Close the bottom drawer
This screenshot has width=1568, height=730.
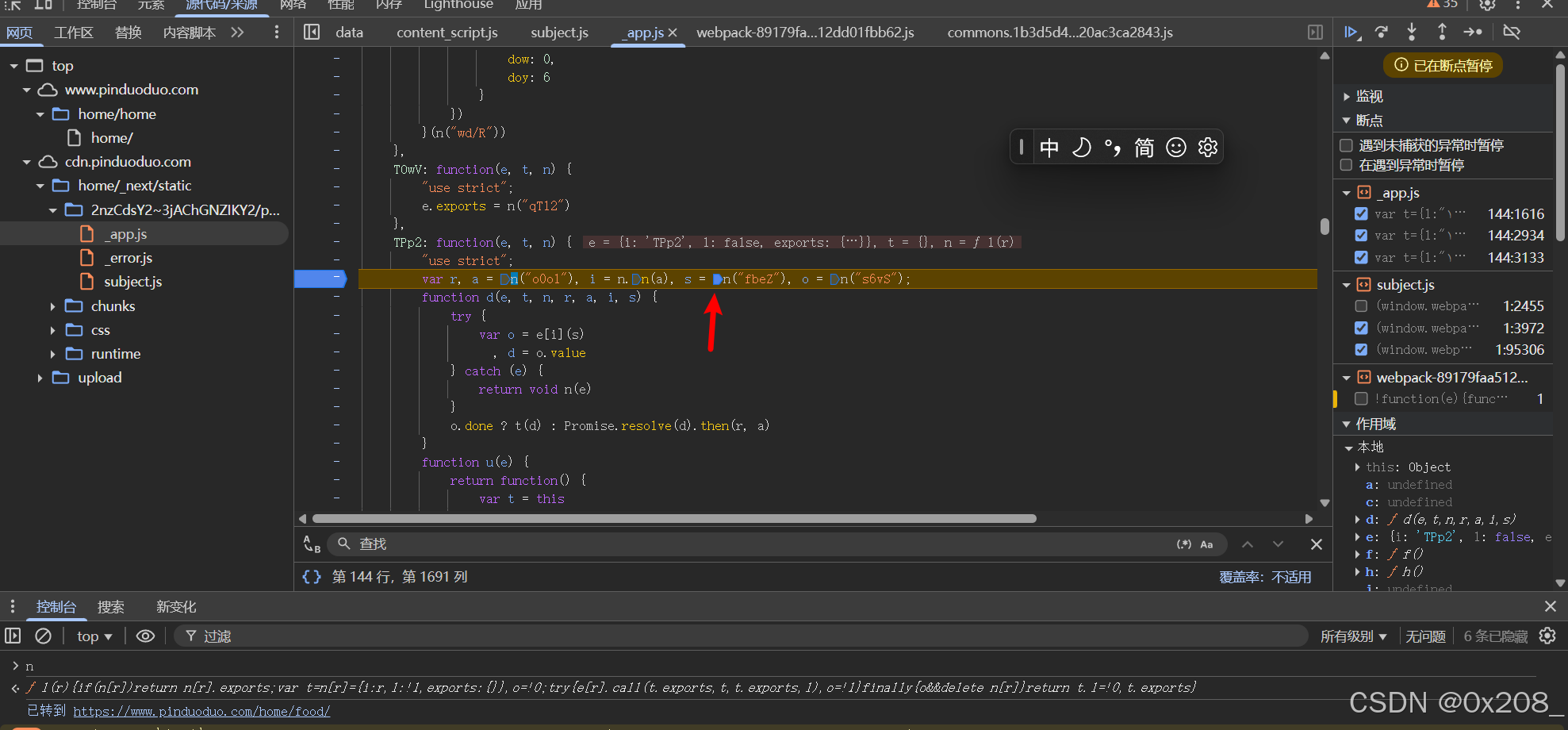coord(1551,606)
